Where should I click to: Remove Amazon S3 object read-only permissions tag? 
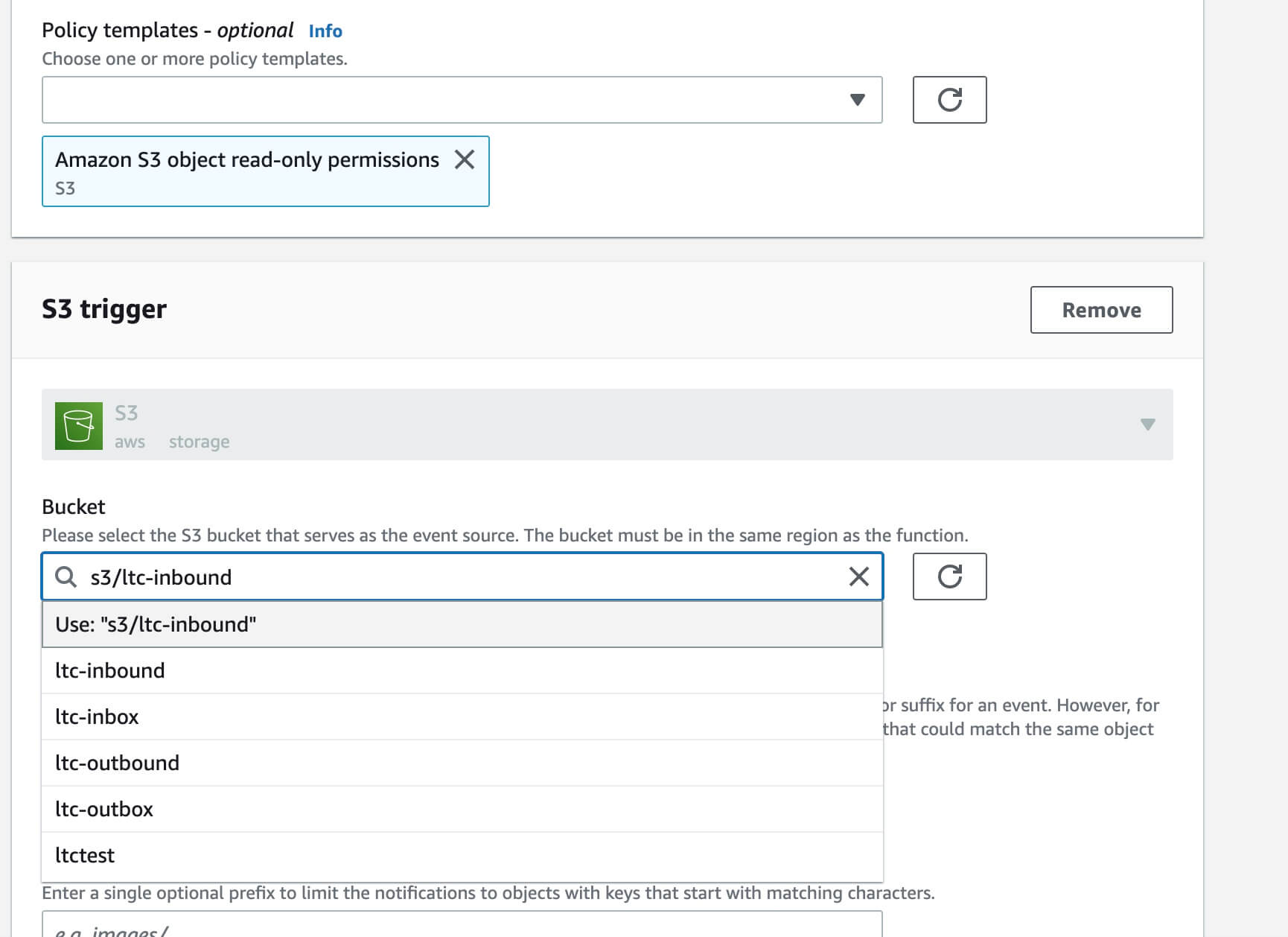pos(465,159)
